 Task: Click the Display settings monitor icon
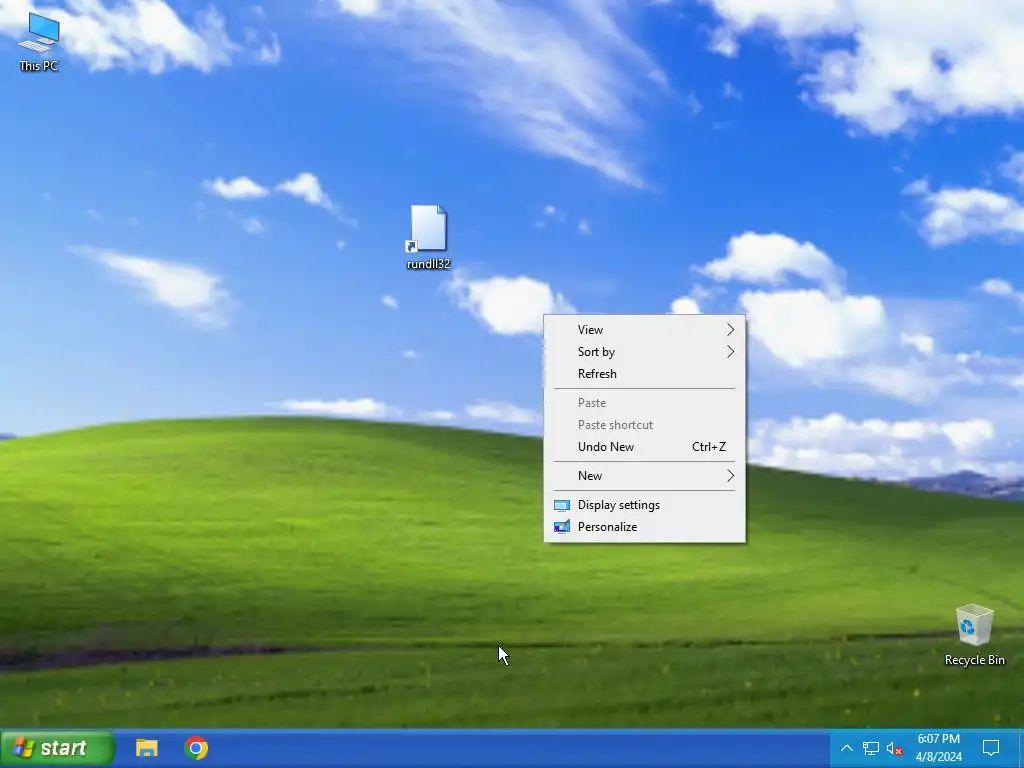[562, 505]
